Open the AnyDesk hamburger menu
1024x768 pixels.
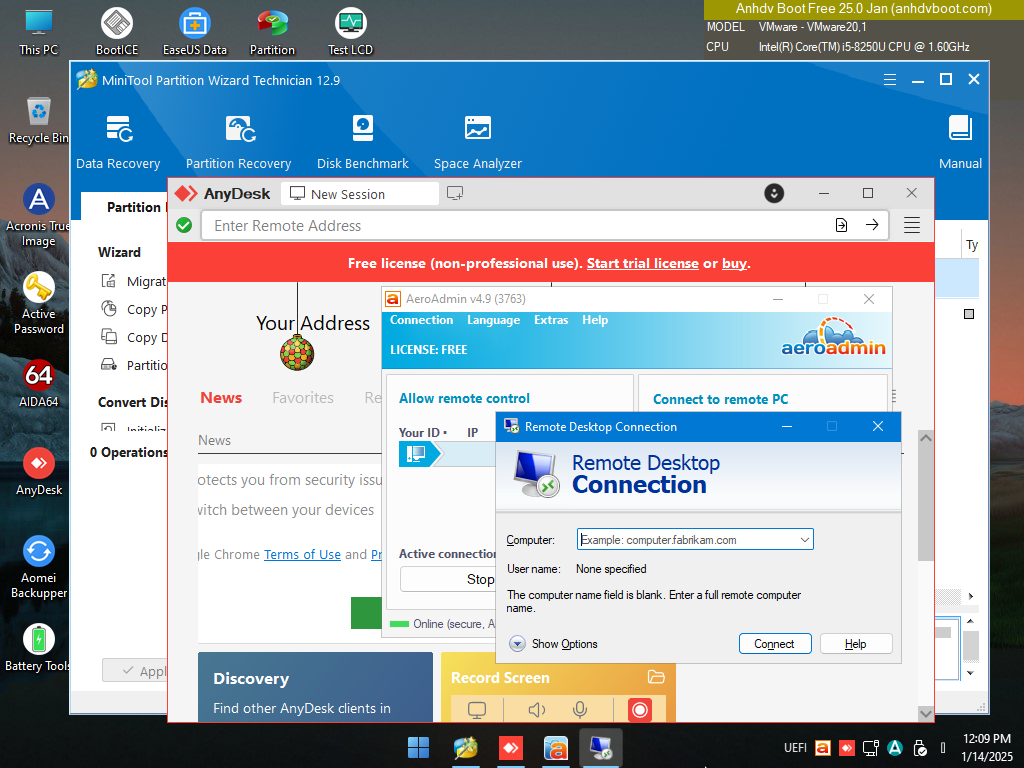pos(911,225)
